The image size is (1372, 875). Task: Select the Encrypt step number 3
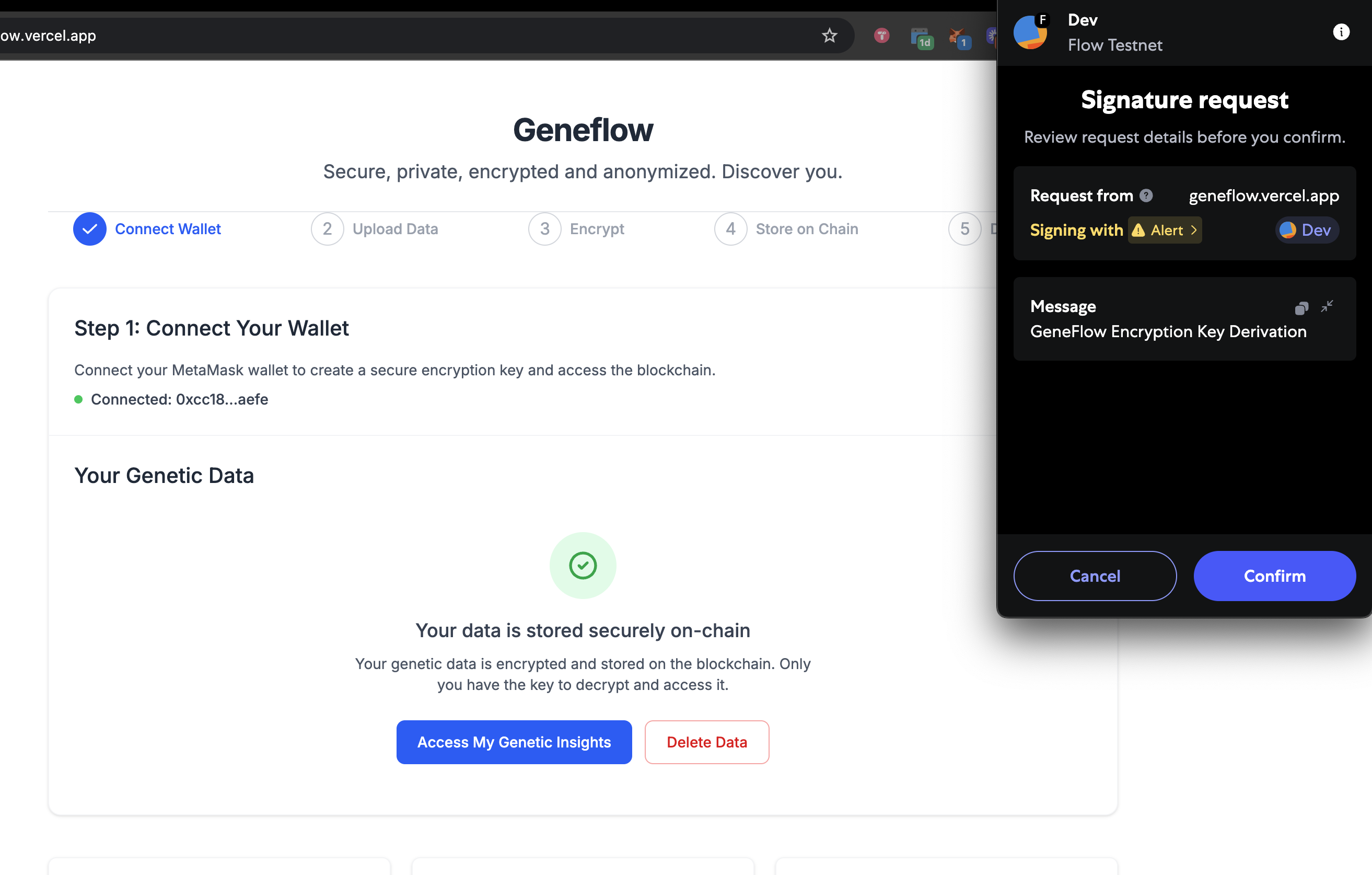[545, 229]
